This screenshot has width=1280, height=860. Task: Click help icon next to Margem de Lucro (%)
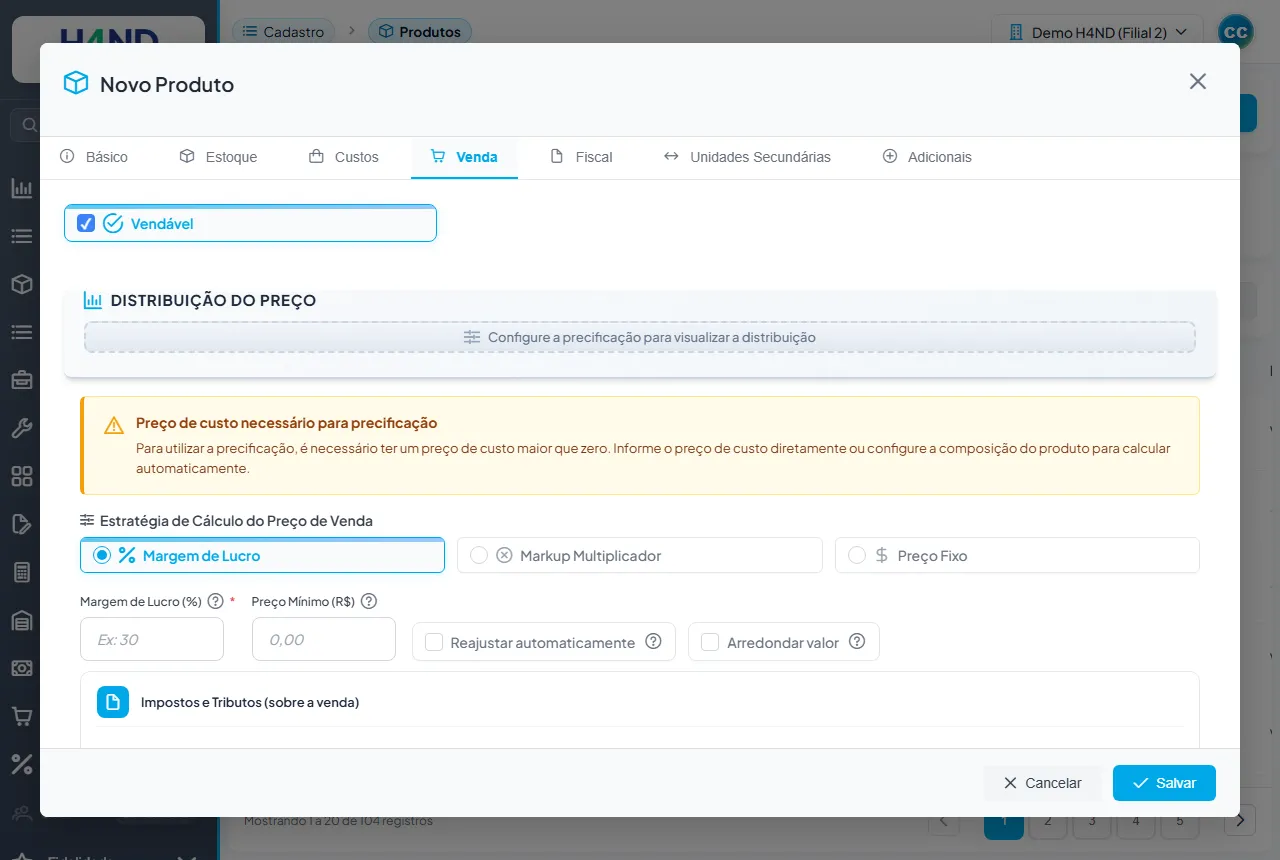(215, 601)
